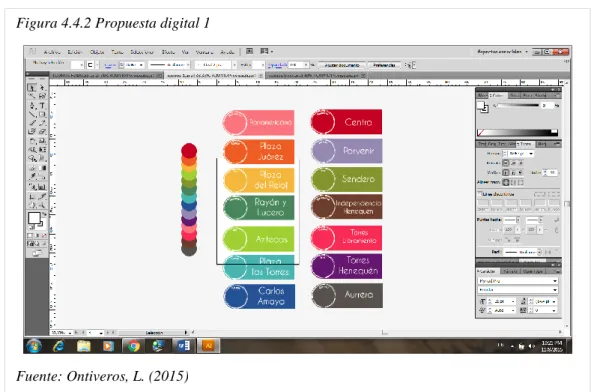Open the Aspectos esenciales workspace switcher
The width and height of the screenshot is (597, 392).
point(503,51)
